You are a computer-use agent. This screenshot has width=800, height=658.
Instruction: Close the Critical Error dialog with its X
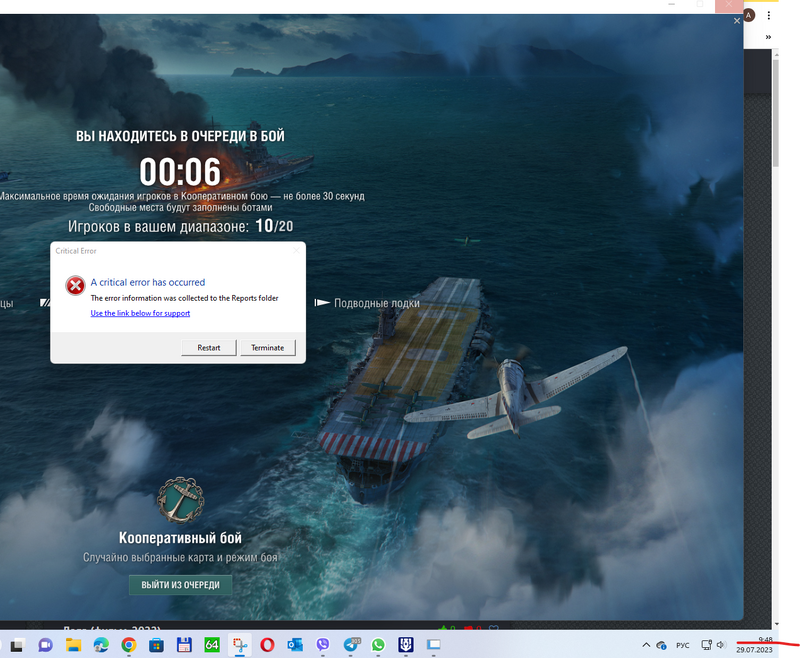coord(296,250)
